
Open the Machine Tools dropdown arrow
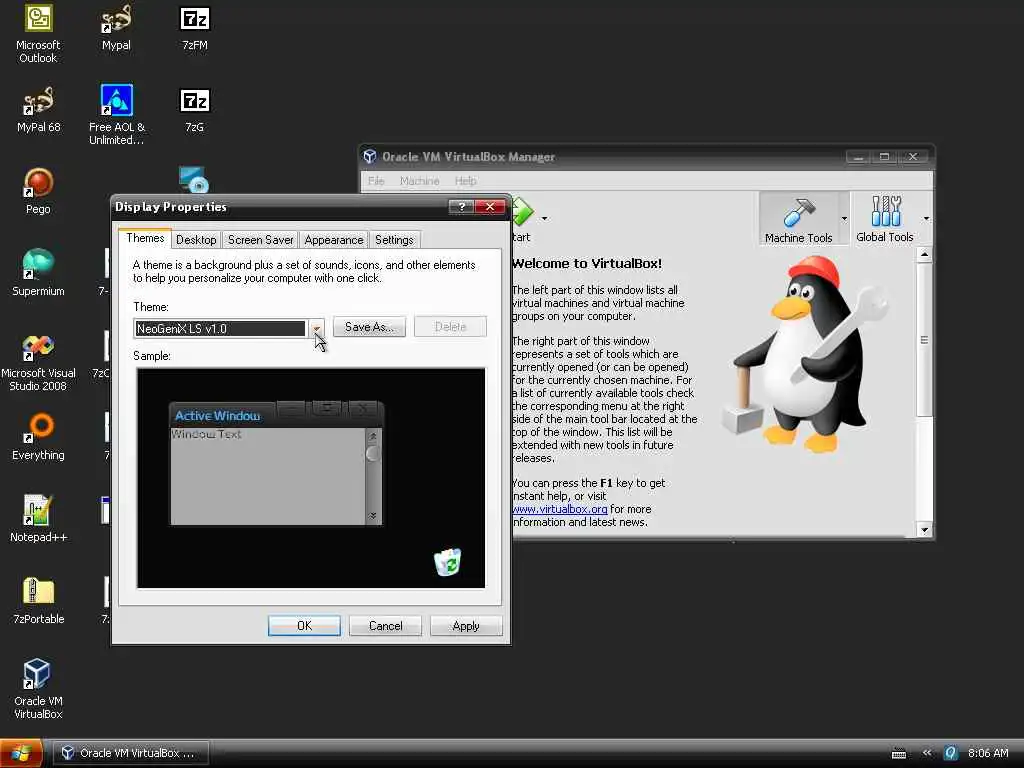tap(844, 219)
